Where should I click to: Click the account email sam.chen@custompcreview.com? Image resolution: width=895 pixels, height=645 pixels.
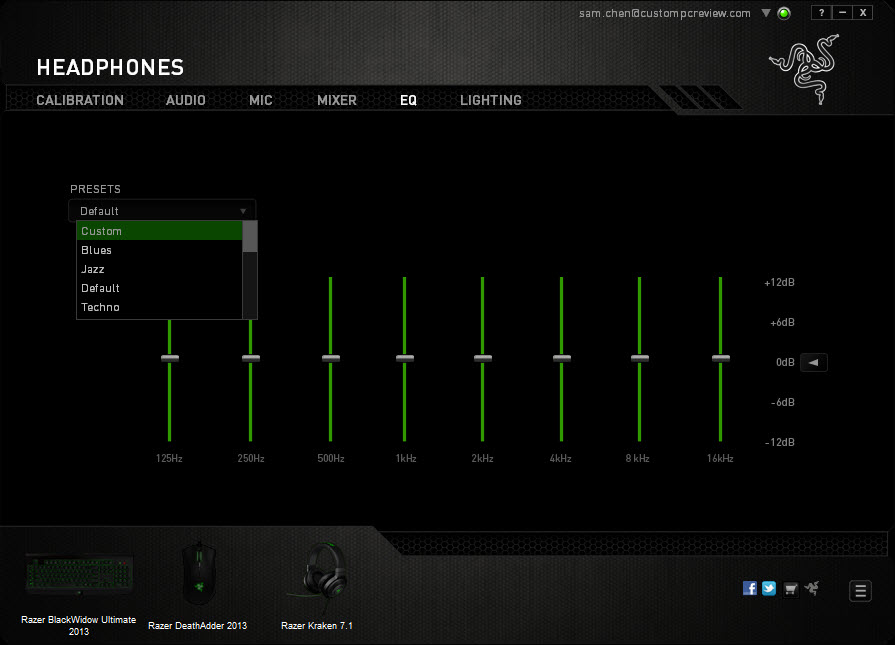click(665, 13)
